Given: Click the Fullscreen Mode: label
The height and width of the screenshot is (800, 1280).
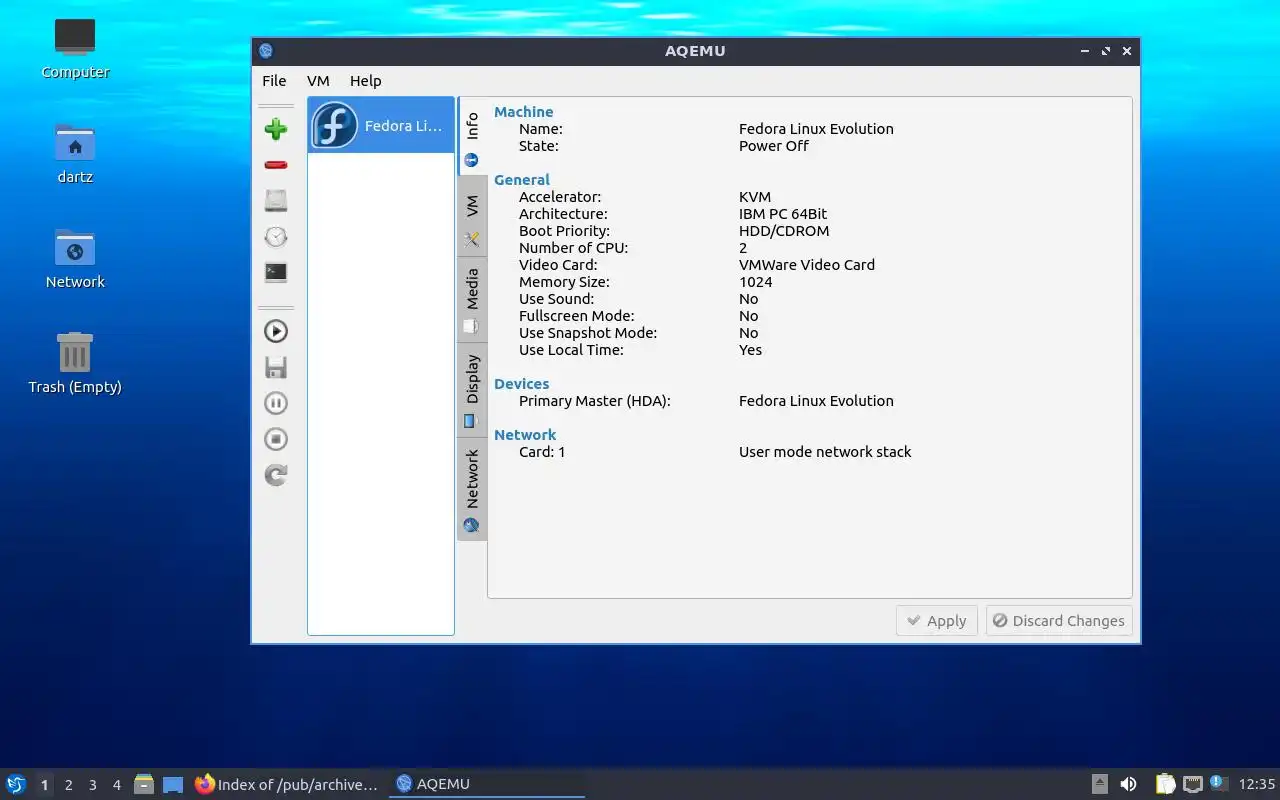Looking at the screenshot, I should click(576, 316).
